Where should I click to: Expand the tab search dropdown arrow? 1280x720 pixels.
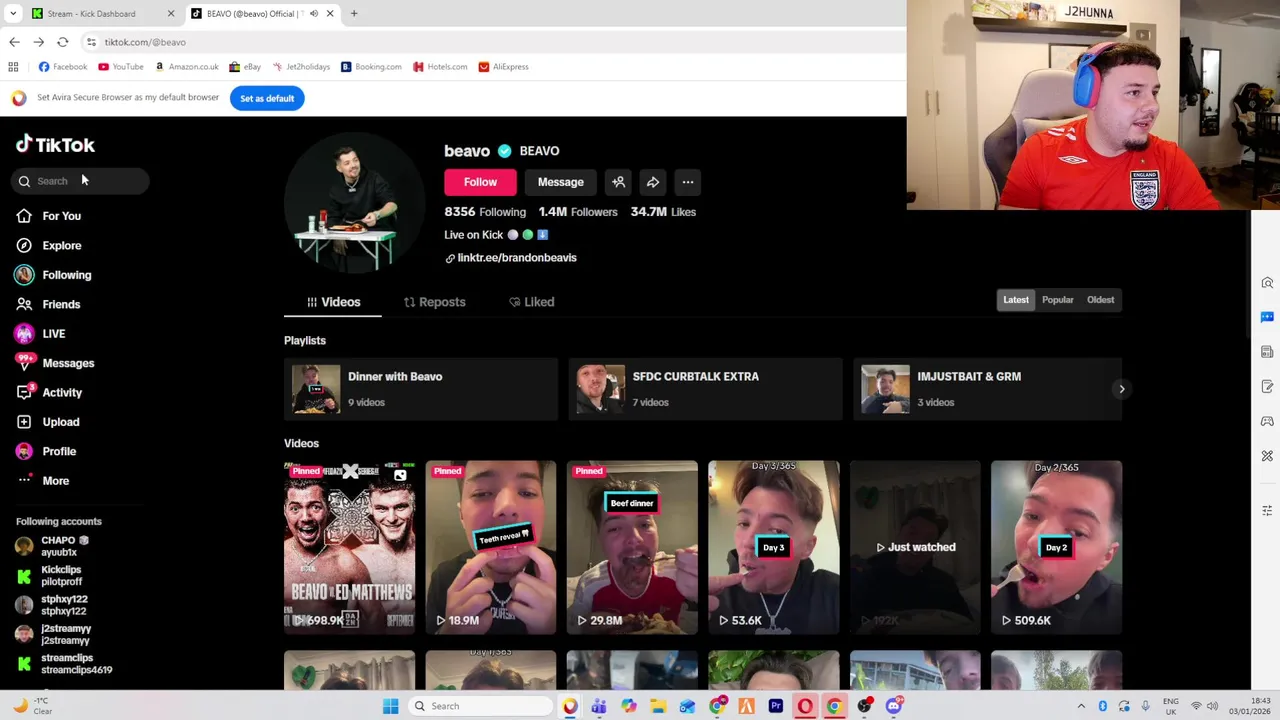pos(13,14)
